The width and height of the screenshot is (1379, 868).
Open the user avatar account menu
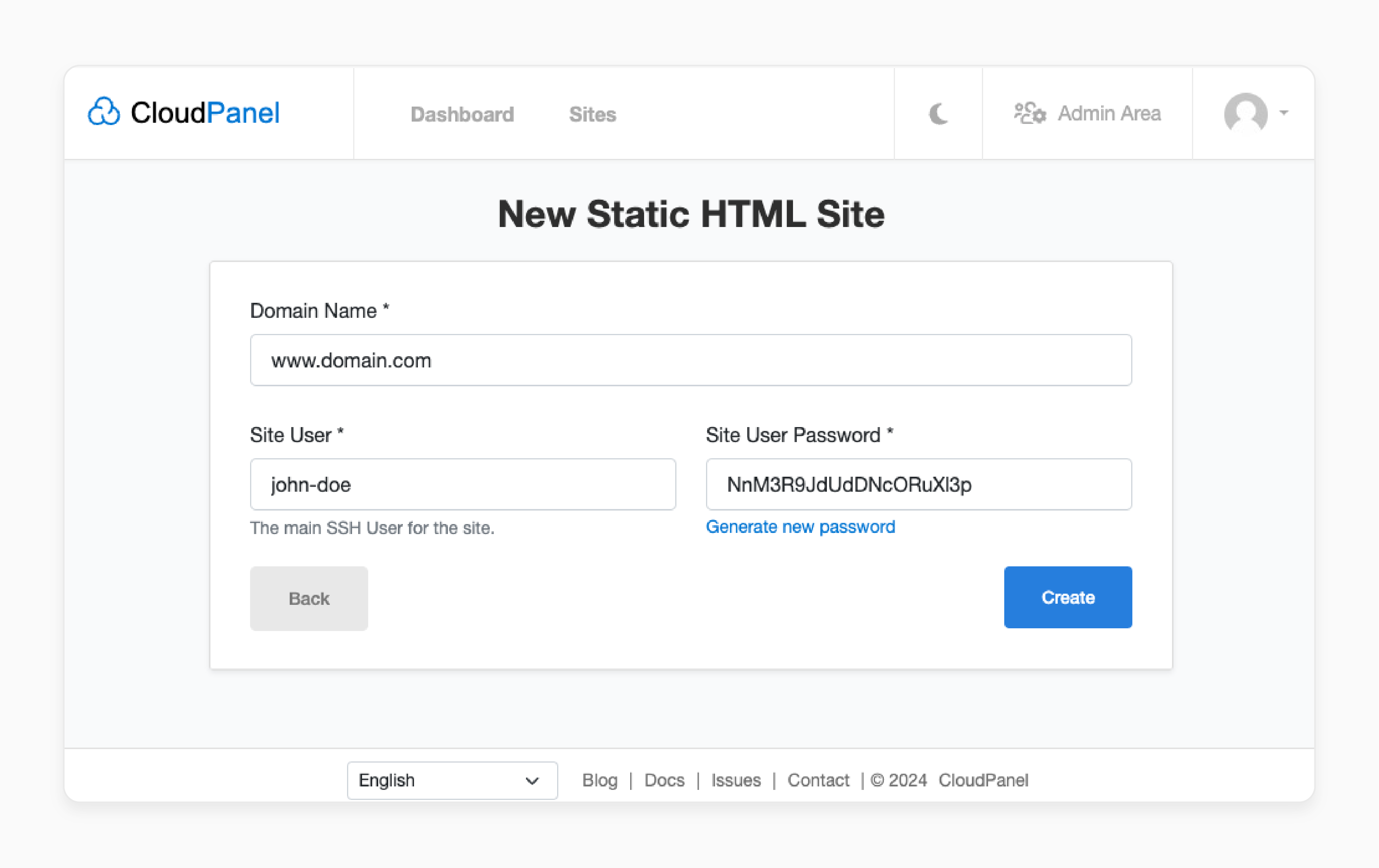[1255, 114]
